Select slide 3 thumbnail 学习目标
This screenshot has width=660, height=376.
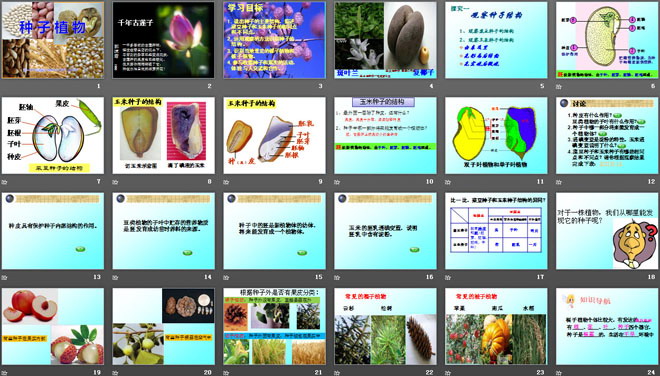(274, 40)
